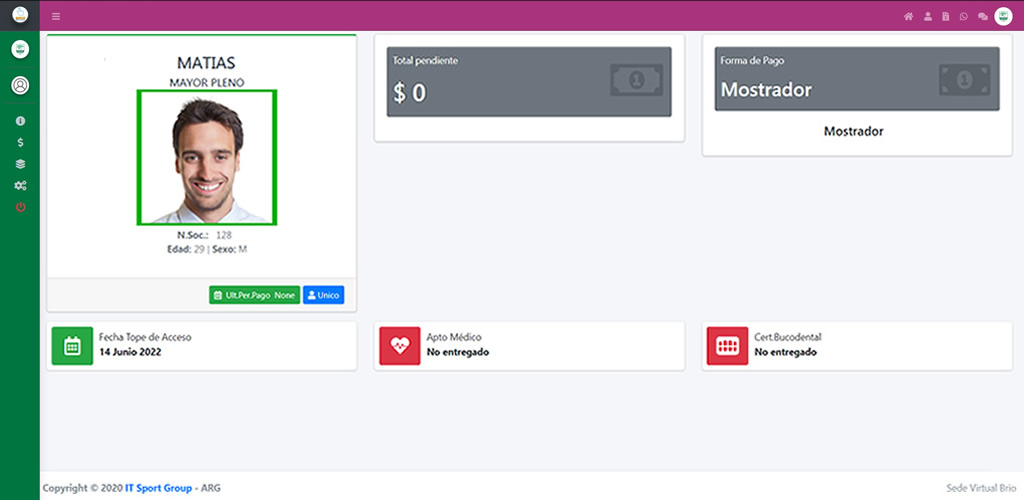This screenshot has height=500, width=1024.
Task: Click the Ult.Per.Pago None green button
Action: 255,295
